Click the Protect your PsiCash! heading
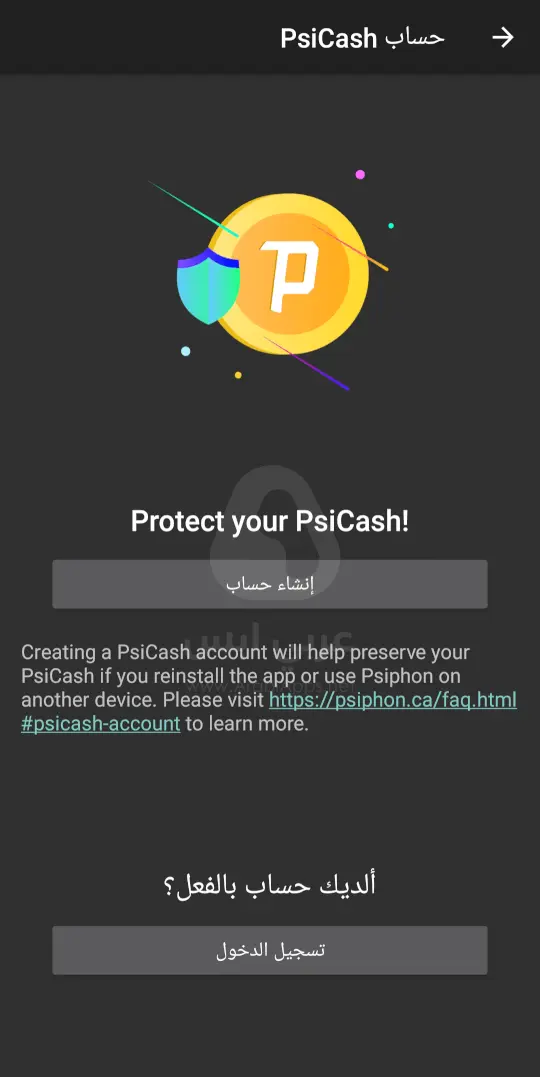 (x=270, y=522)
